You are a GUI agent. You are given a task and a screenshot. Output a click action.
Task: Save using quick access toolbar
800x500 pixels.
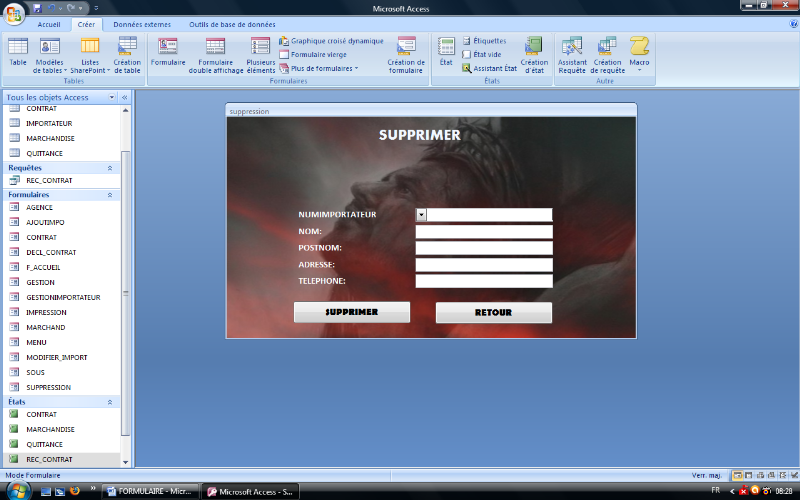[37, 8]
